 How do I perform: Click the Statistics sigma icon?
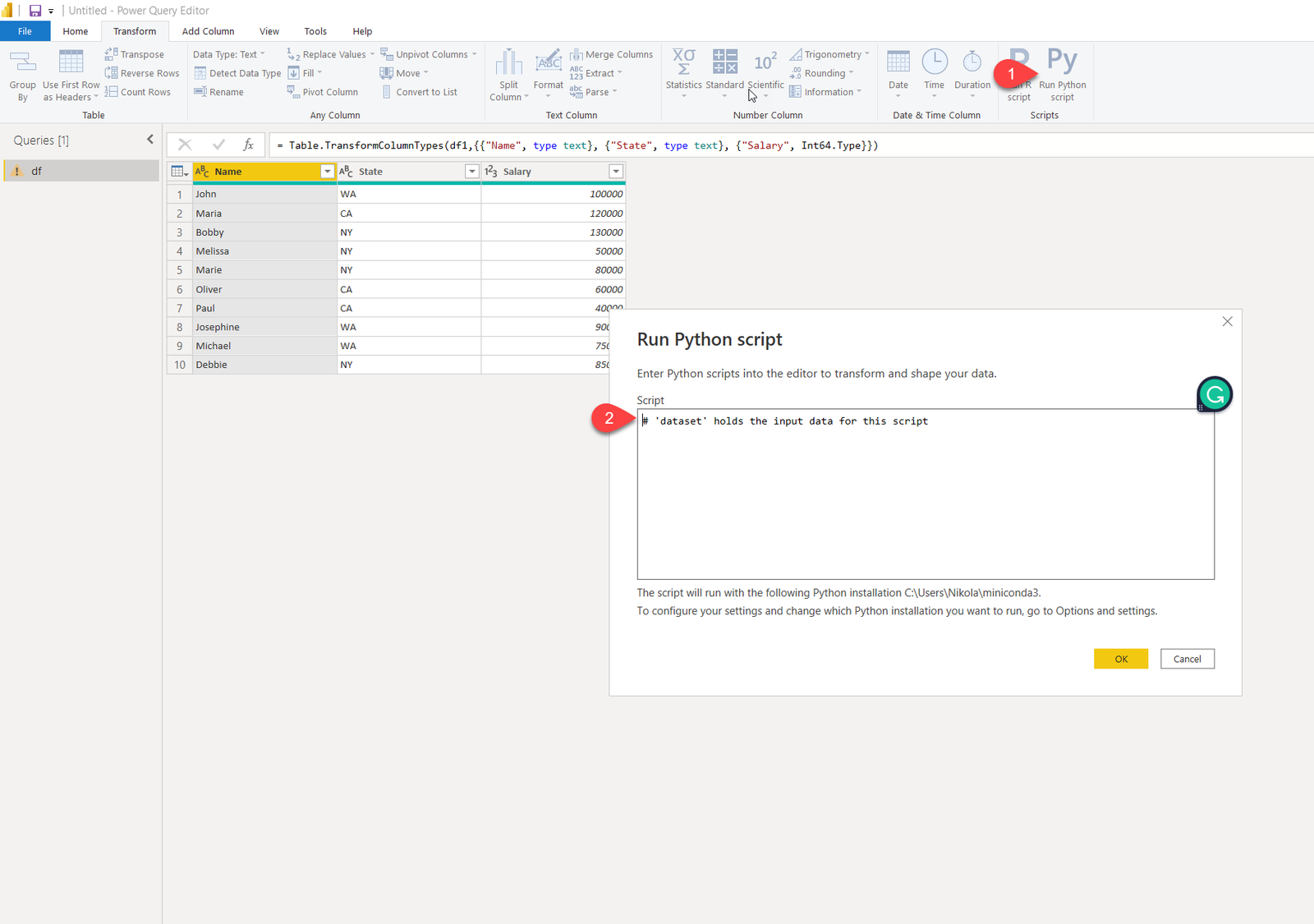pyautogui.click(x=683, y=61)
